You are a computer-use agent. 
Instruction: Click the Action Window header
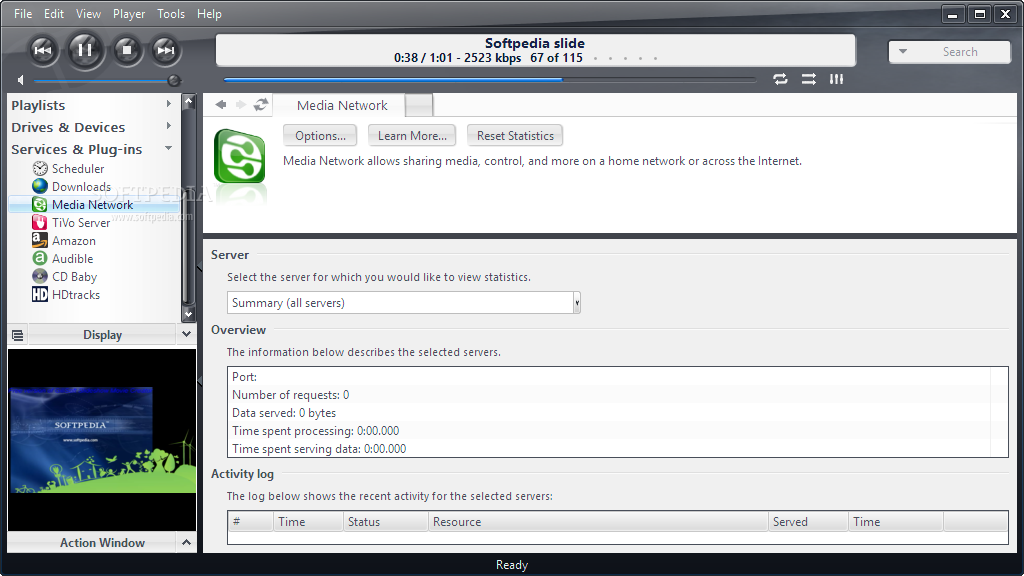103,543
